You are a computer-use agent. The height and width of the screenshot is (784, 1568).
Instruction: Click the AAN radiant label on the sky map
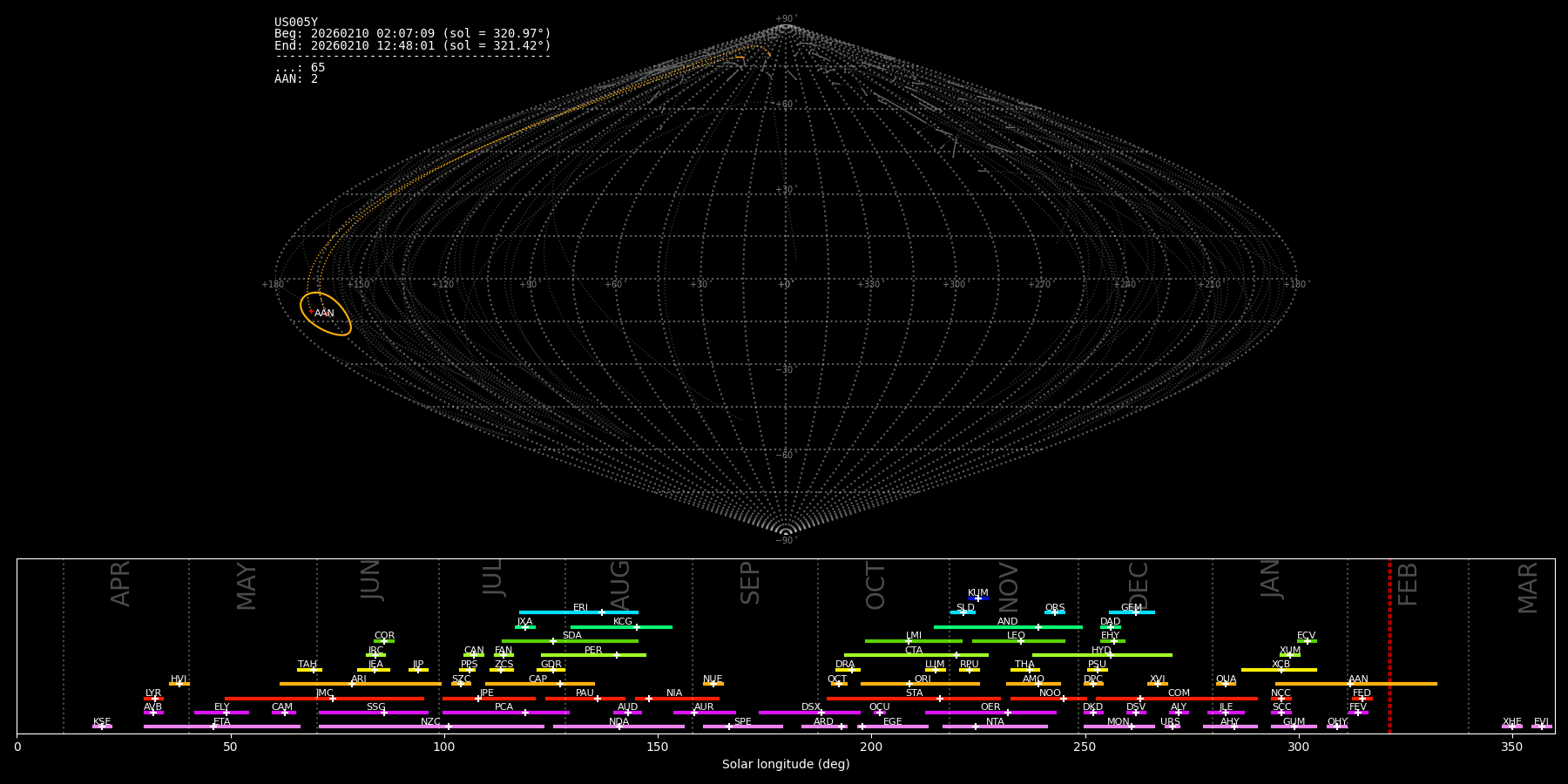(324, 314)
